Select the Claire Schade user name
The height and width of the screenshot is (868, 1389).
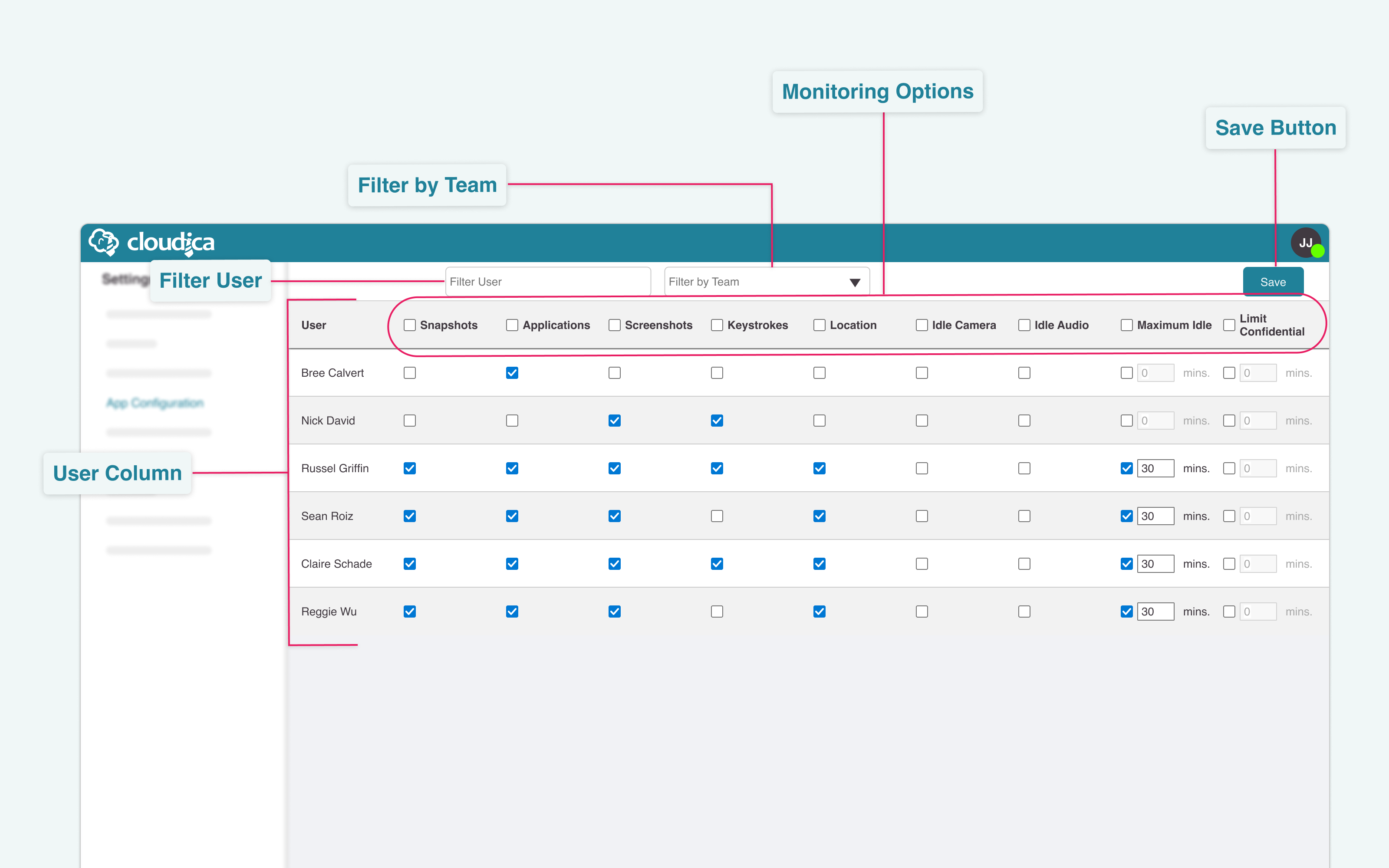336,563
